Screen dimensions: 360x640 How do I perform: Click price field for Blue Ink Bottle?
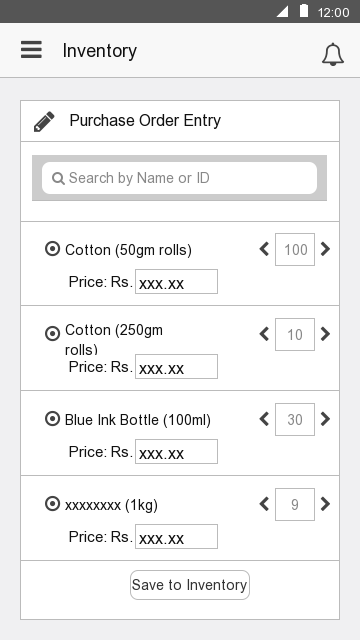pyautogui.click(x=176, y=451)
